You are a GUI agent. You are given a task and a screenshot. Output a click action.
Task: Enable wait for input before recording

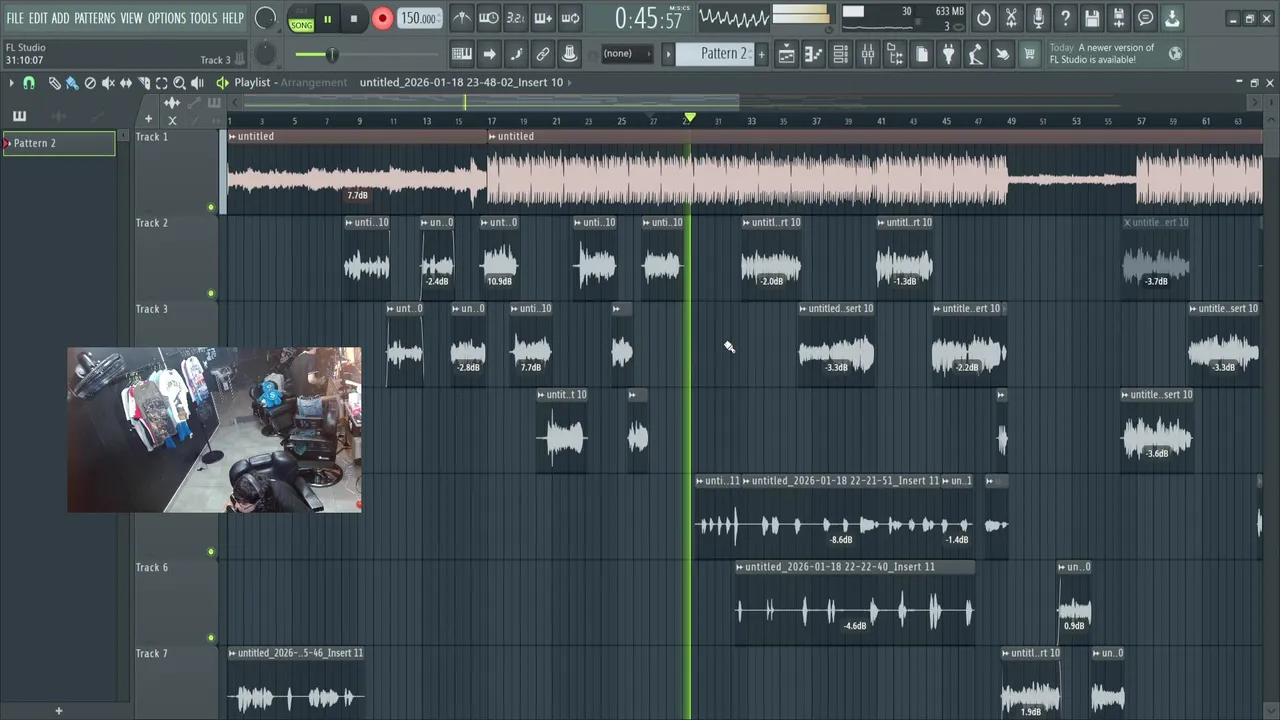[x=488, y=18]
